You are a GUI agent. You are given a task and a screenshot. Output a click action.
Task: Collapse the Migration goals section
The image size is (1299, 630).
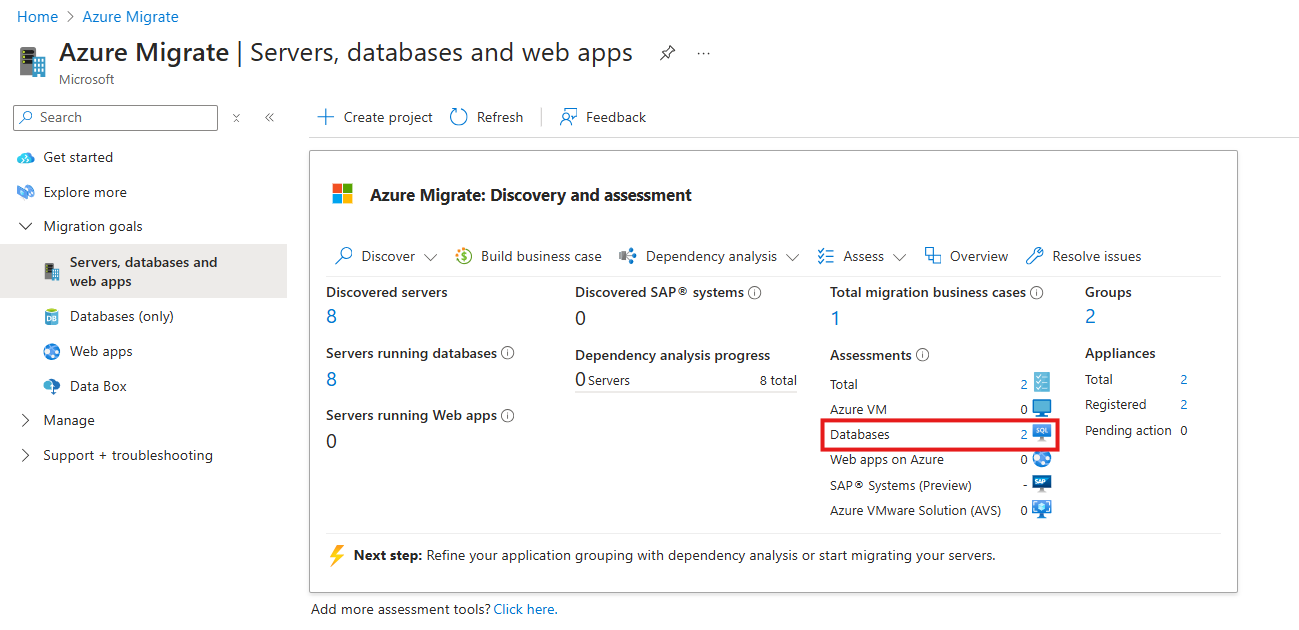pos(25,226)
